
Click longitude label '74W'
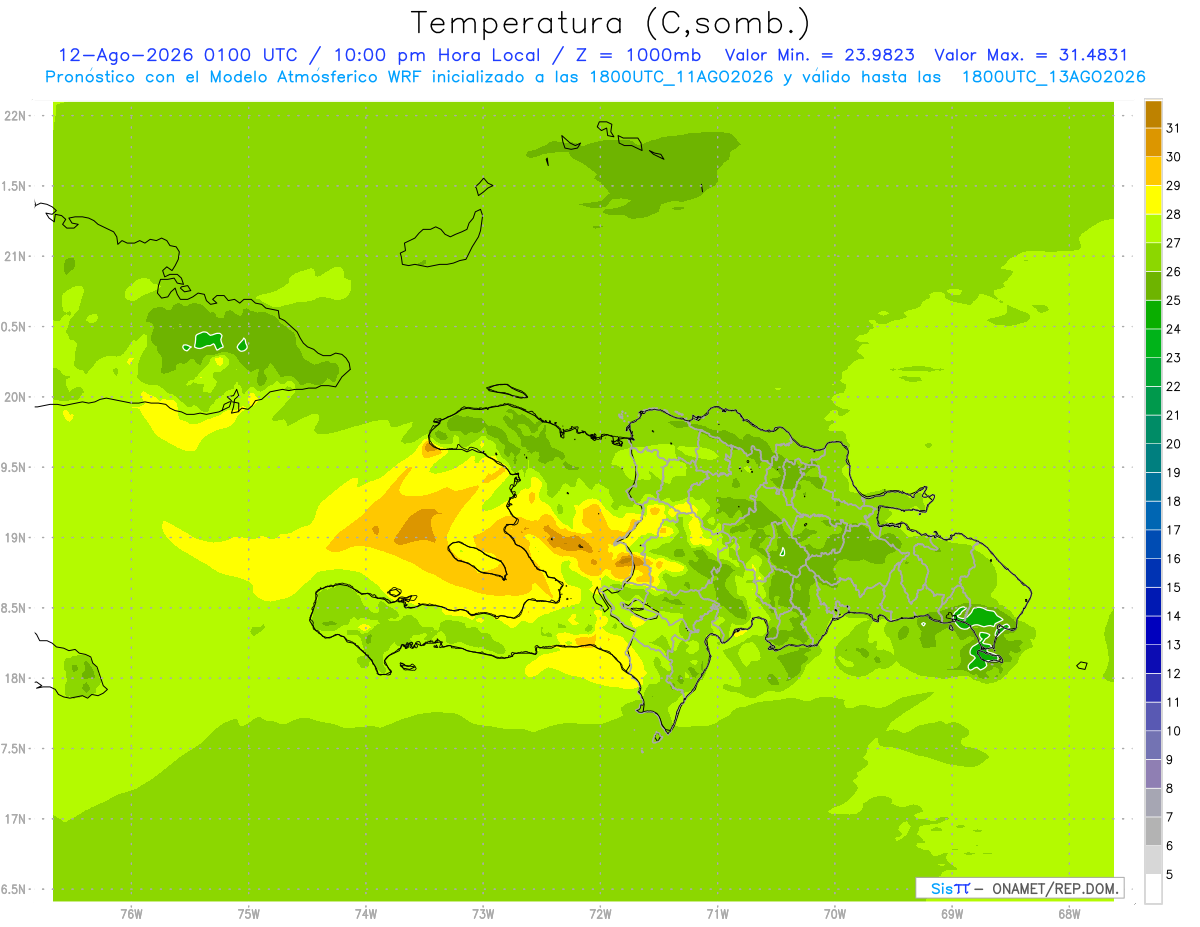coord(365,913)
